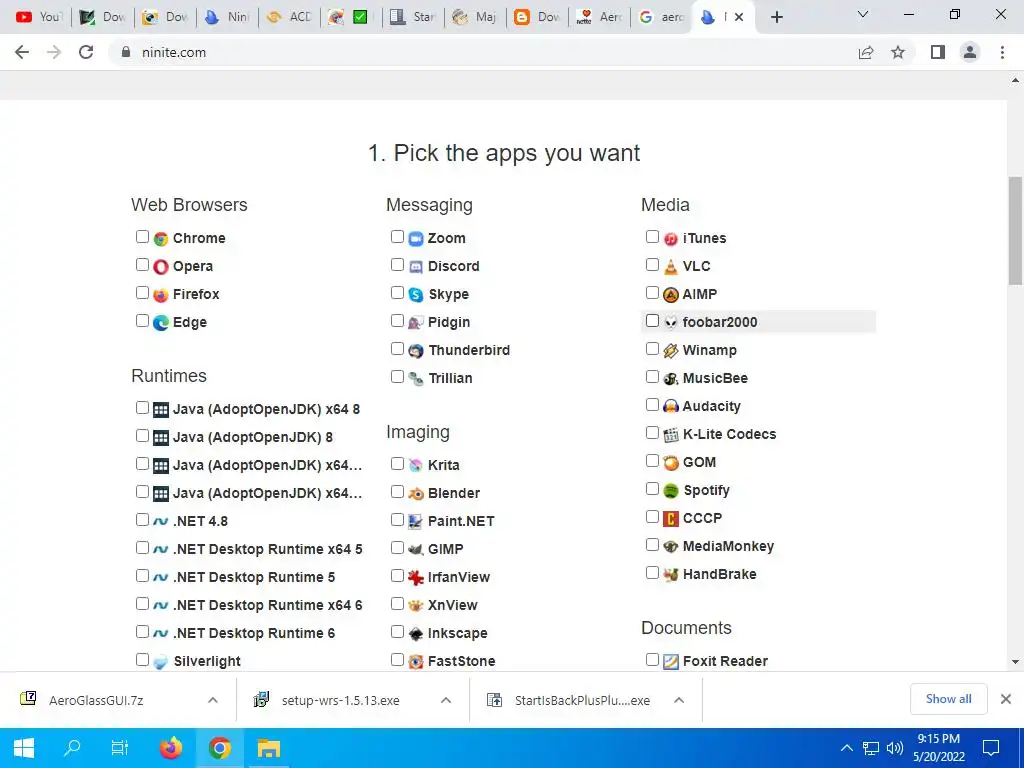This screenshot has width=1024, height=768.
Task: Click the Thunderbird icon
Action: point(416,351)
